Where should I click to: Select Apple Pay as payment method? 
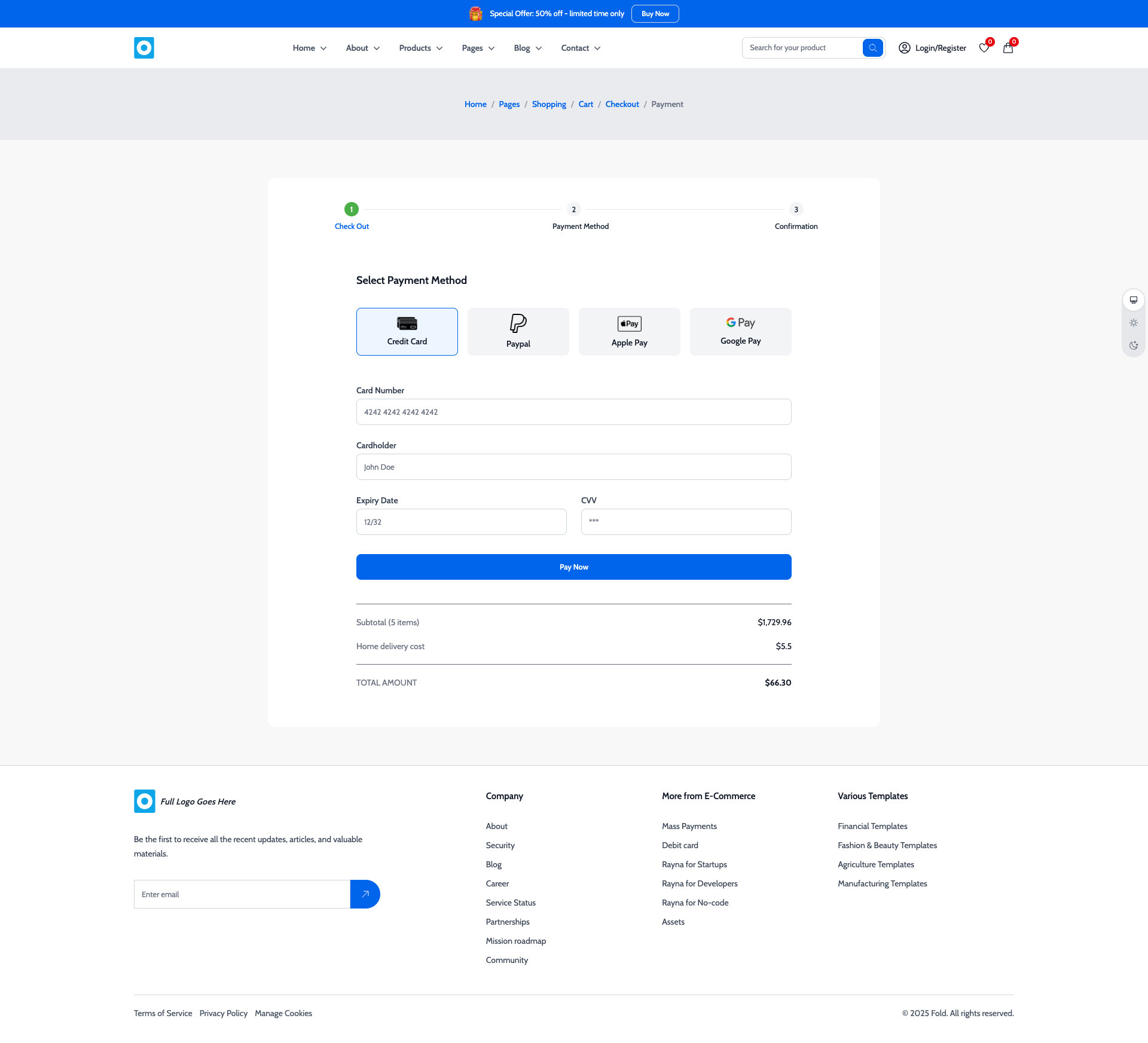click(629, 331)
